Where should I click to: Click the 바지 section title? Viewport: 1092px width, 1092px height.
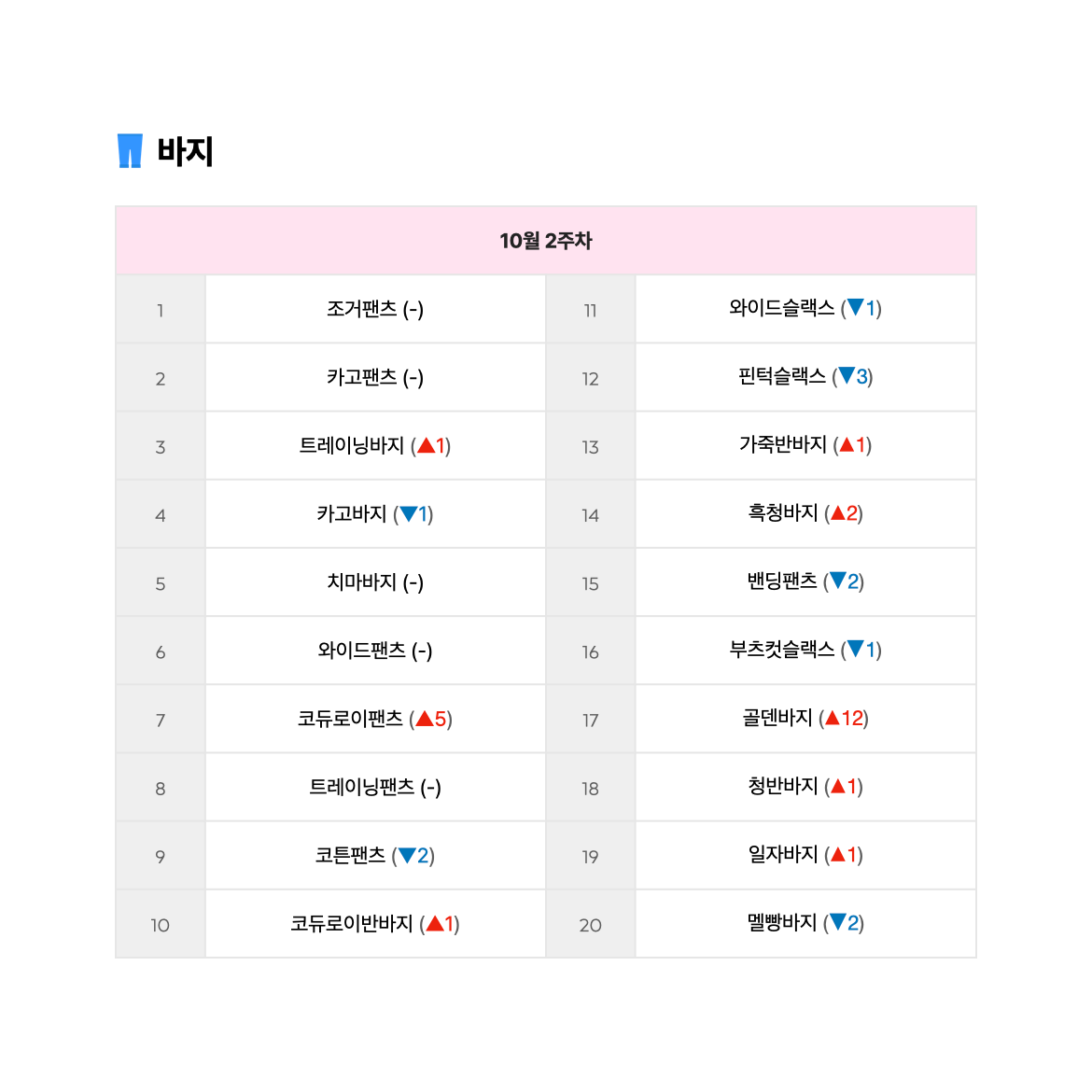point(185,151)
